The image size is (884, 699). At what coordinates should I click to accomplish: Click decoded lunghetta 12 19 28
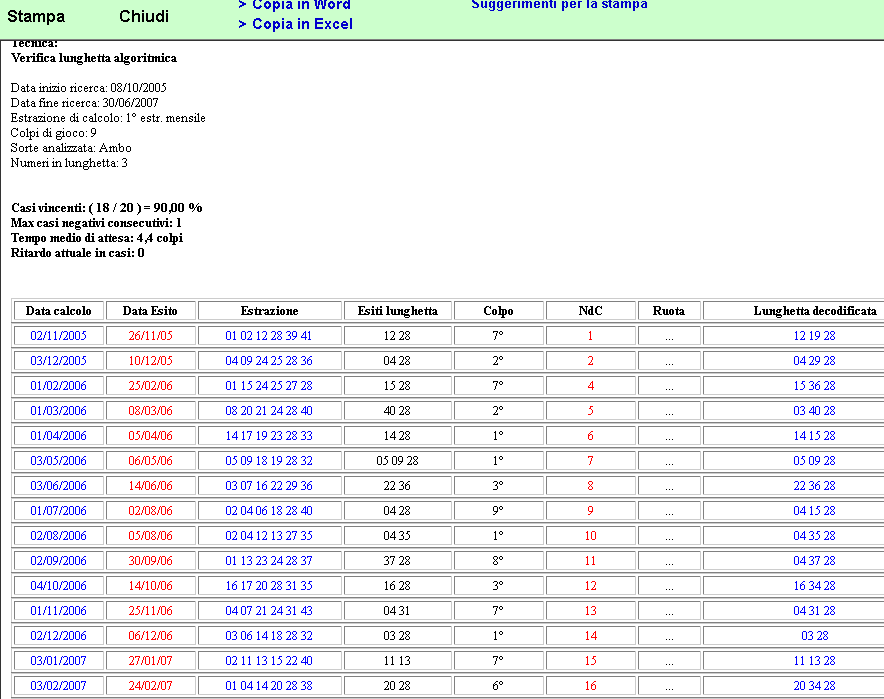[815, 336]
